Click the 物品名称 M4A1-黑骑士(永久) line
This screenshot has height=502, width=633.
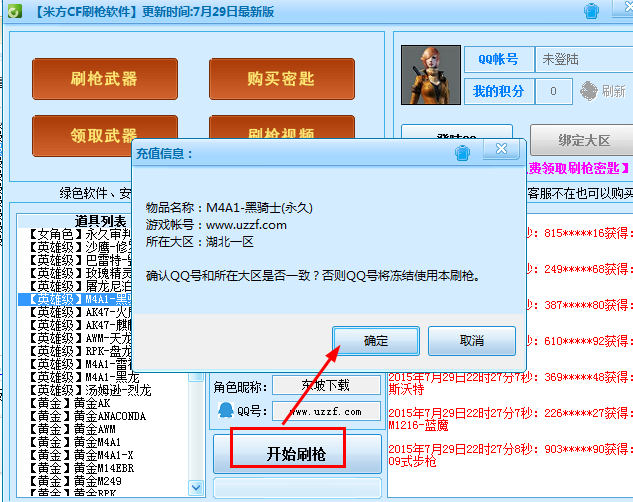(229, 207)
